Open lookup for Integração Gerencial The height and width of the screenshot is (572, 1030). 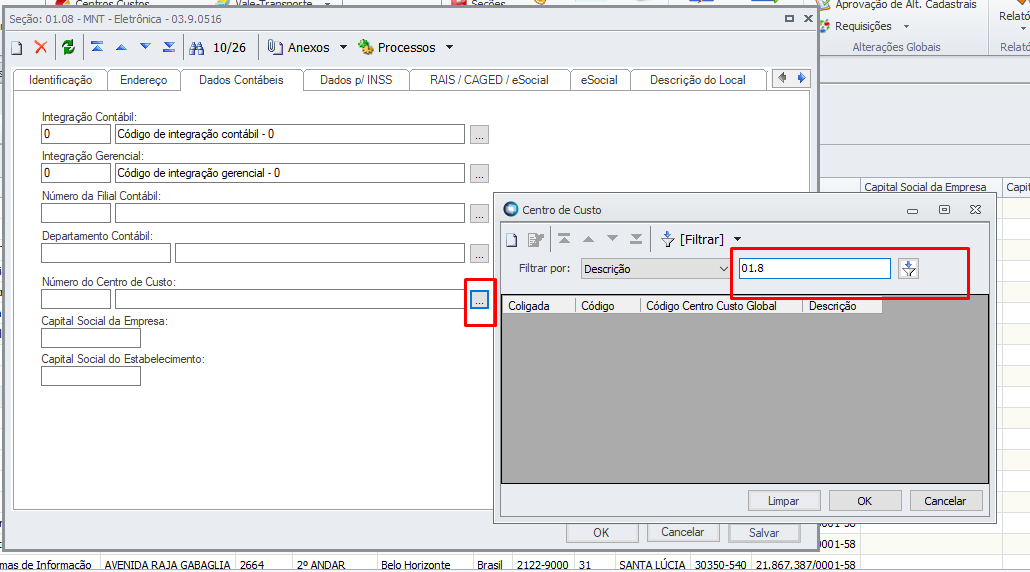pos(480,175)
